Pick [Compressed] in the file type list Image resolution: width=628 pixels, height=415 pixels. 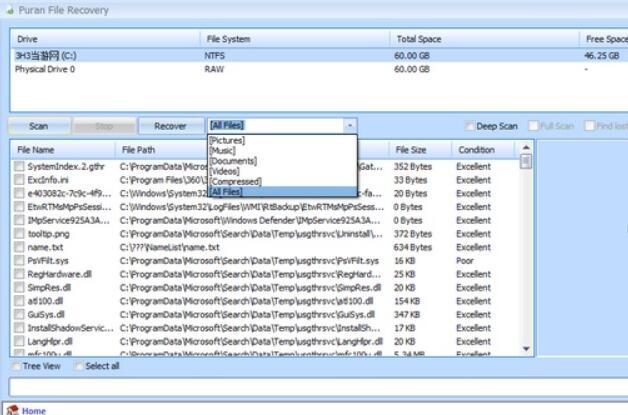tap(235, 181)
